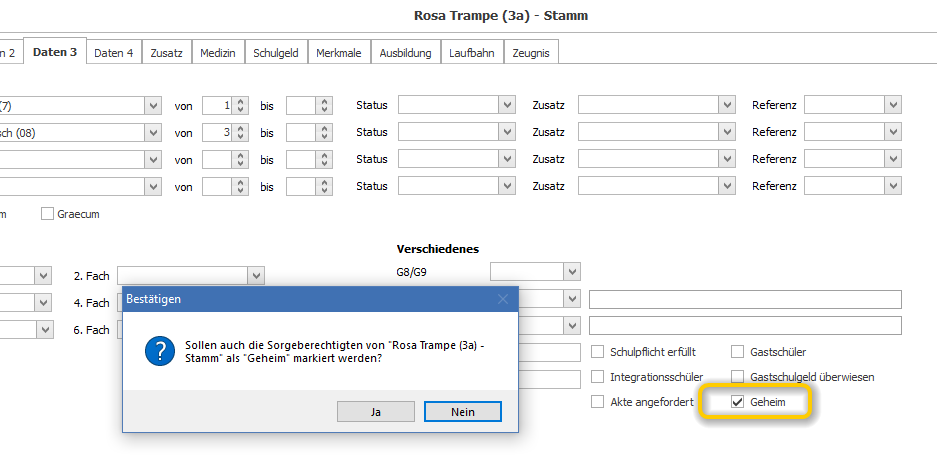Enable the Gastschüler checkbox
The image size is (937, 471).
737,351
